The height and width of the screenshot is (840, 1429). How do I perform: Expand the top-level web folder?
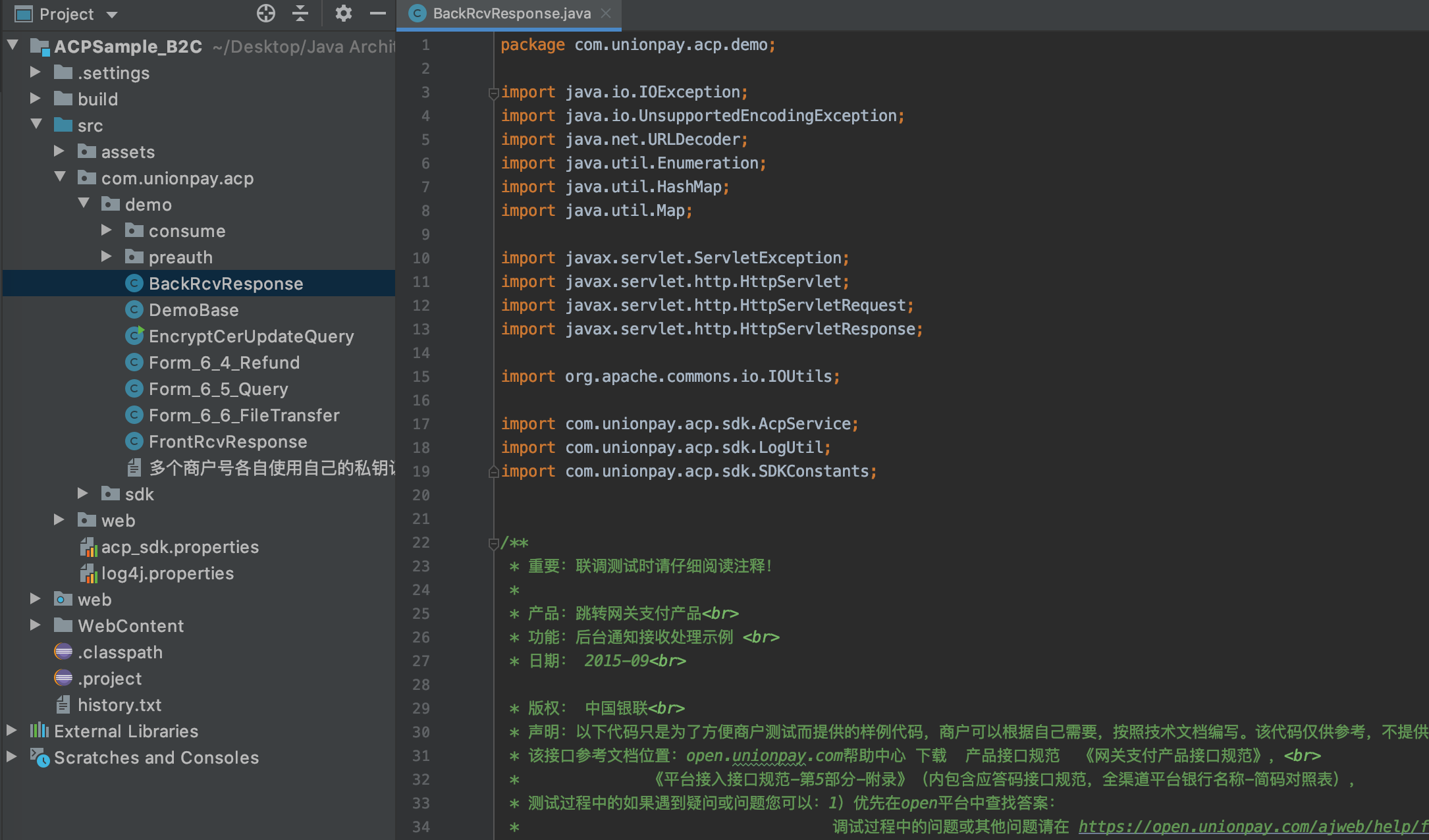pyautogui.click(x=36, y=598)
